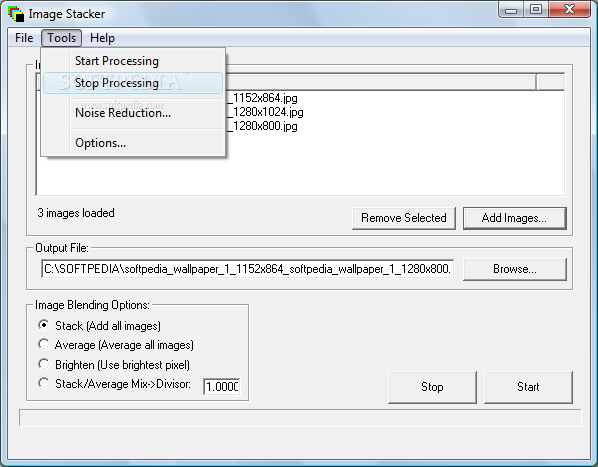Click the large Stop button
598x467 pixels.
point(432,387)
